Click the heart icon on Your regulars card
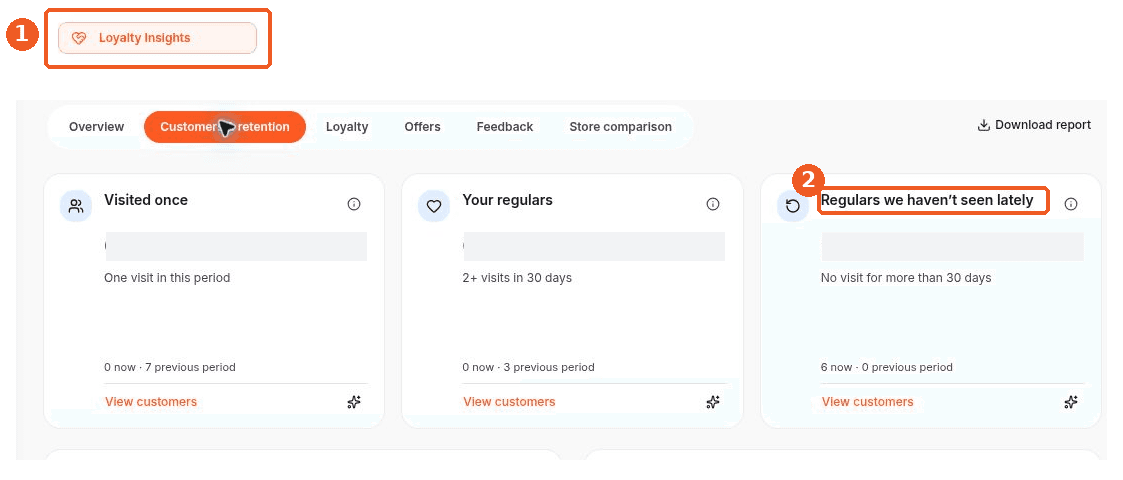This screenshot has height=480, width=1123. pyautogui.click(x=434, y=206)
